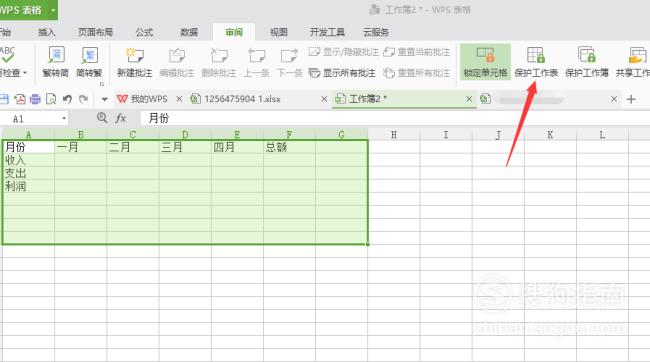Click cell containing 支出

click(x=28, y=173)
